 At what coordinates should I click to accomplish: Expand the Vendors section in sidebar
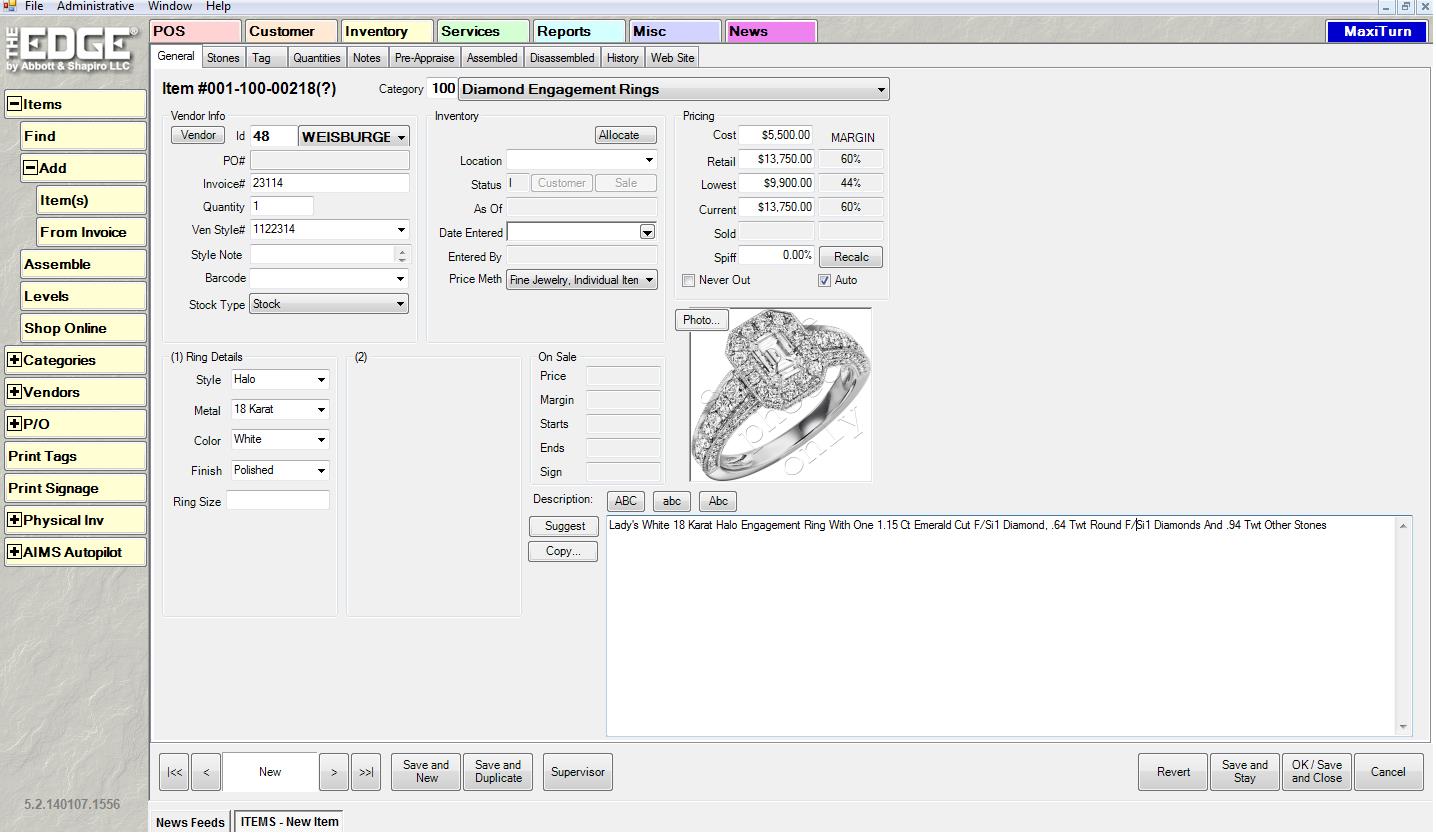15,392
